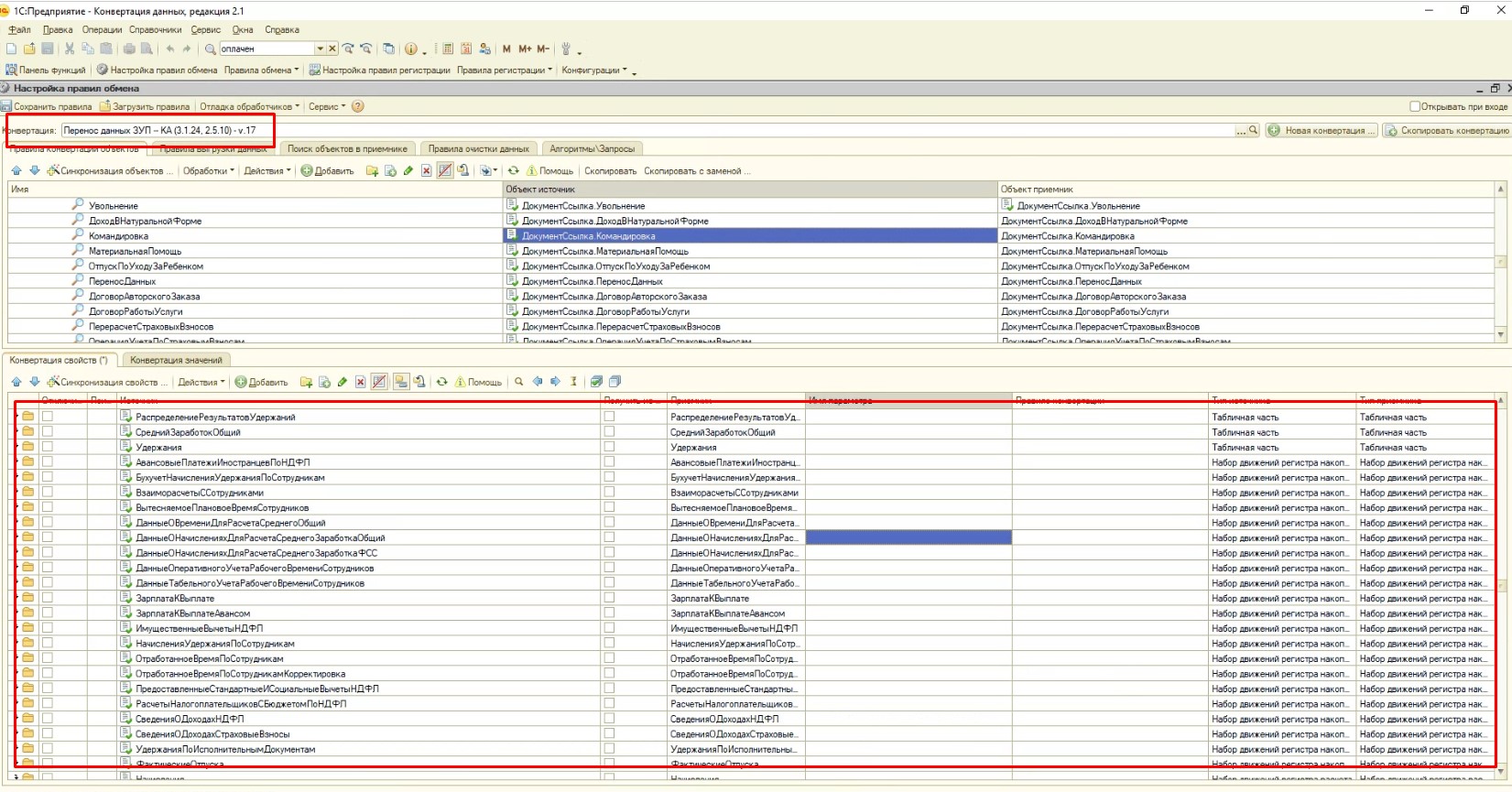
Task: Open the Справочники menu
Action: tap(155, 29)
